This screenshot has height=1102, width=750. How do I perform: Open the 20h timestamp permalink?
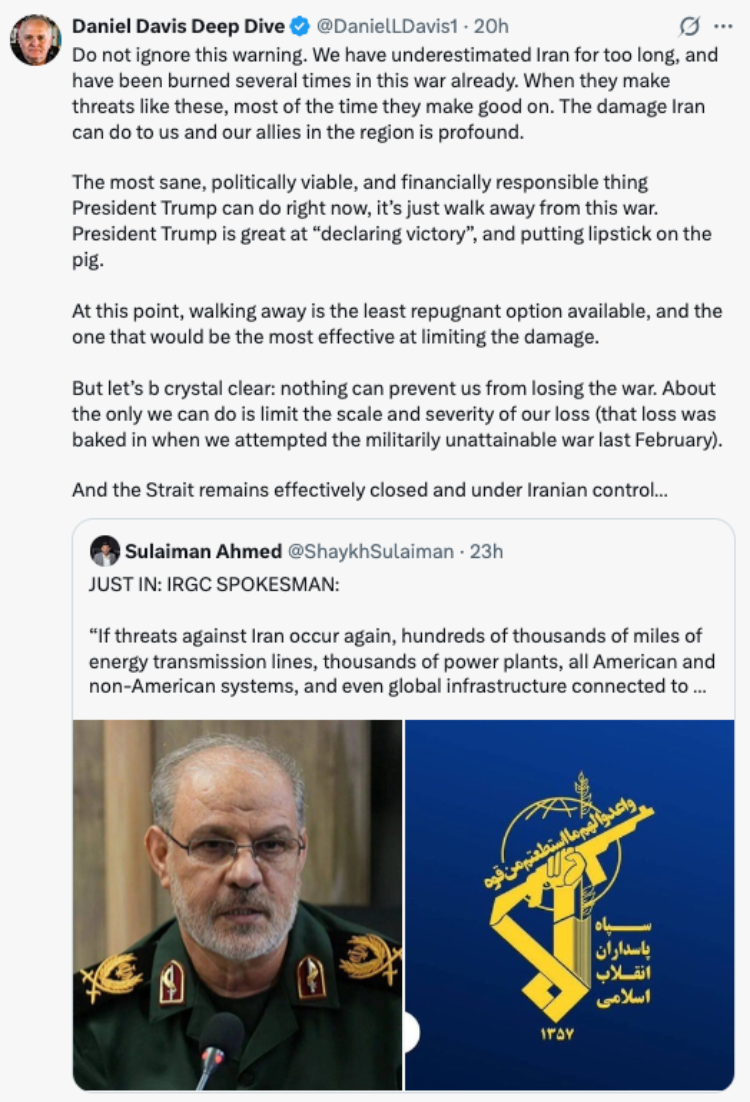tap(491, 27)
